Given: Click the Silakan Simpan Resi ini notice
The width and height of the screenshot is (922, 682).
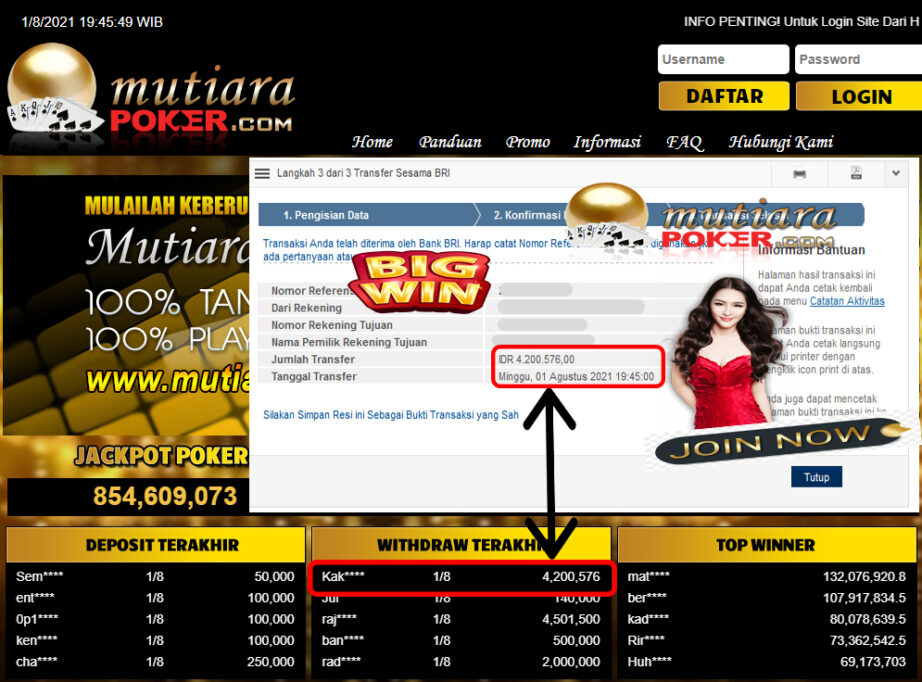Looking at the screenshot, I should [390, 415].
